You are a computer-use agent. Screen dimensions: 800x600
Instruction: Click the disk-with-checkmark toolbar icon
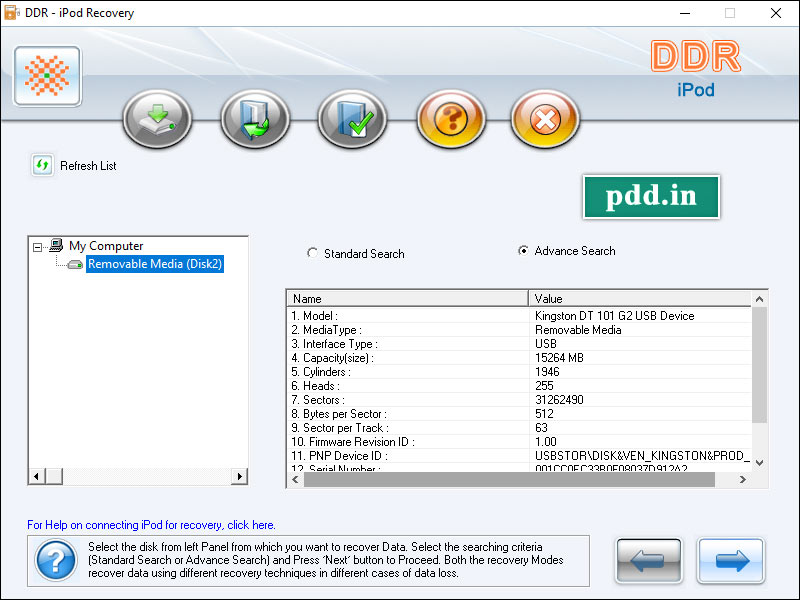pyautogui.click(x=352, y=118)
